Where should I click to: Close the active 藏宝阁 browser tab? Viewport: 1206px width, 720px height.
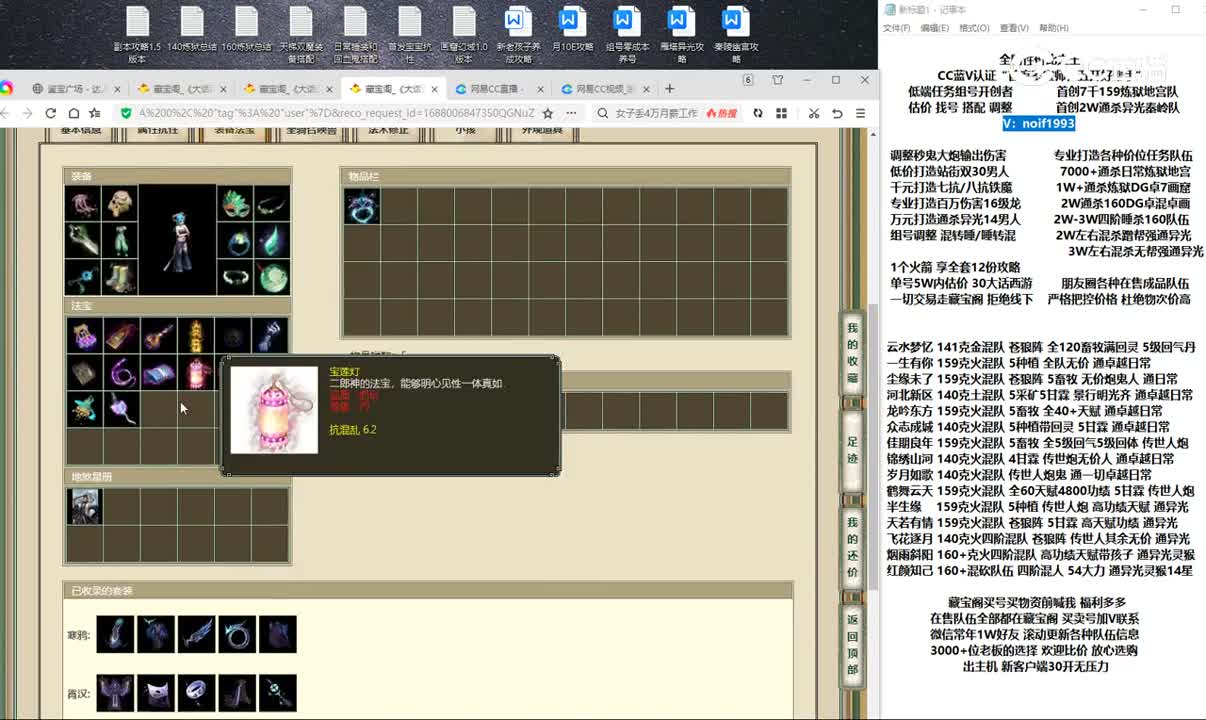[x=432, y=89]
